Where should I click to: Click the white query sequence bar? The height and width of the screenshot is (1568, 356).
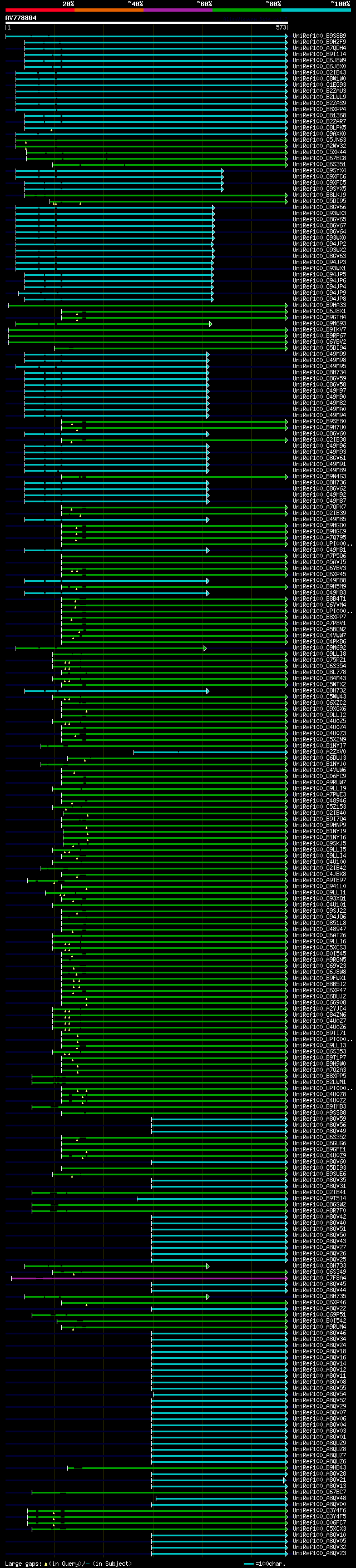click(x=147, y=23)
